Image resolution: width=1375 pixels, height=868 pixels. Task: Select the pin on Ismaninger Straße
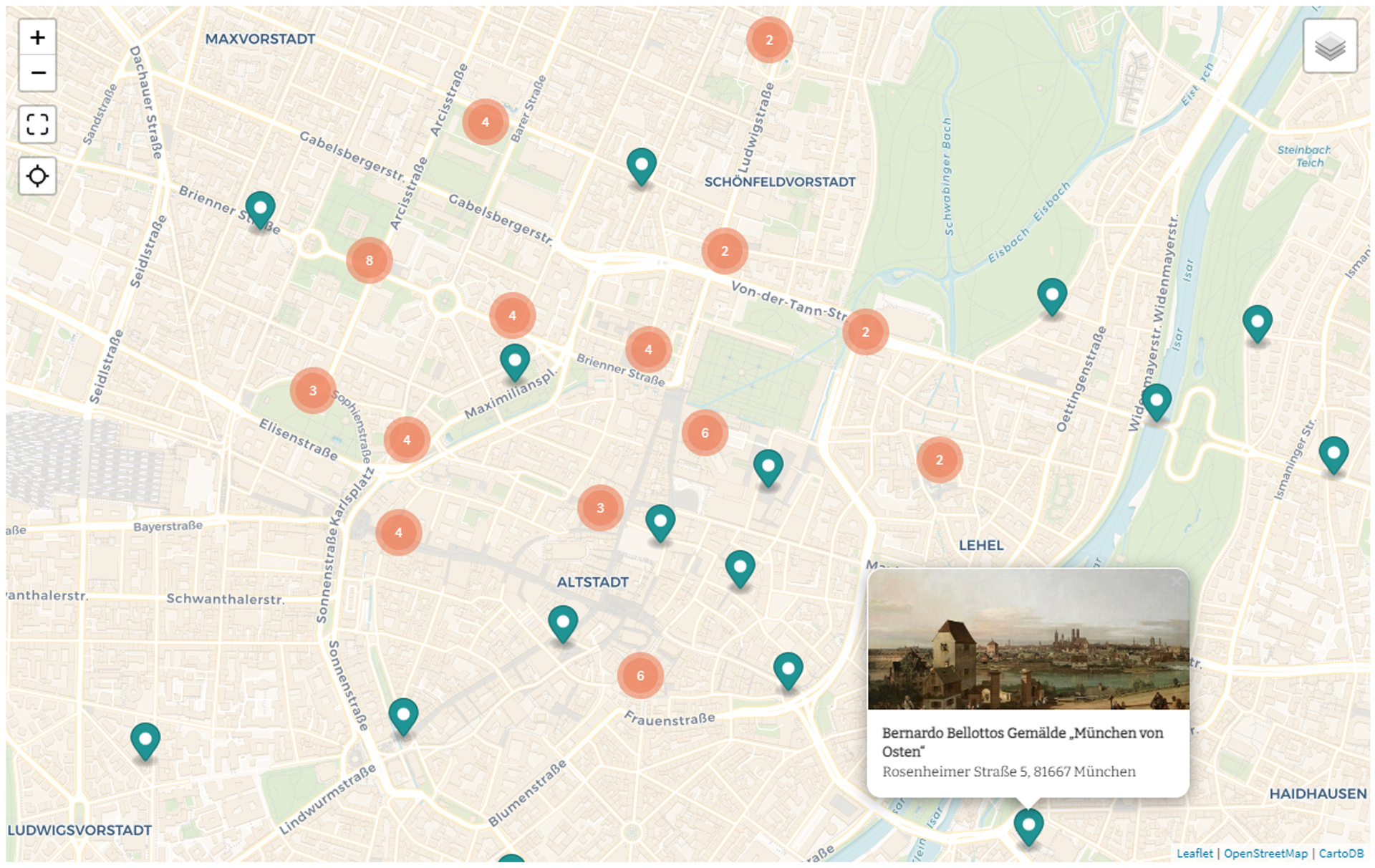[1333, 455]
